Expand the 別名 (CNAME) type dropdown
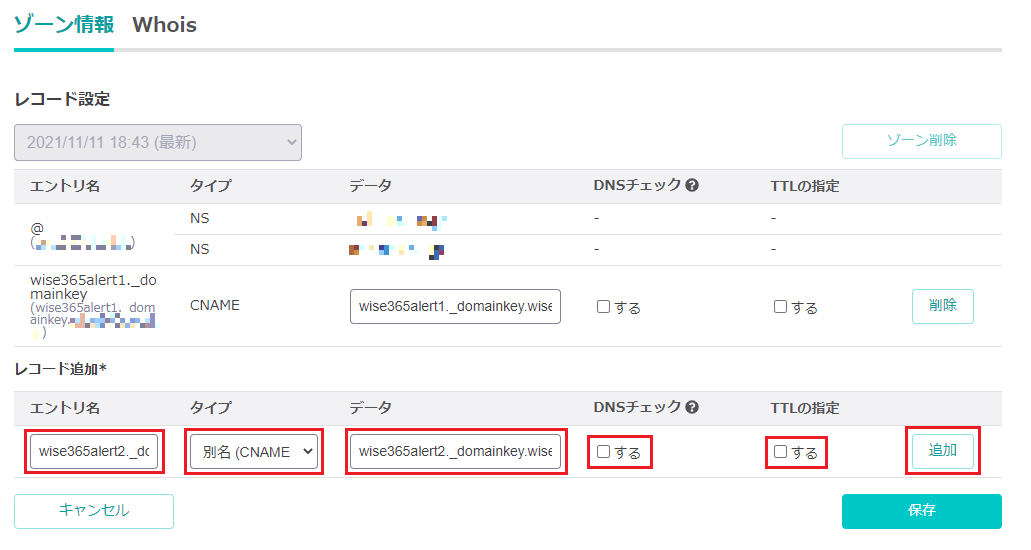 tap(253, 452)
